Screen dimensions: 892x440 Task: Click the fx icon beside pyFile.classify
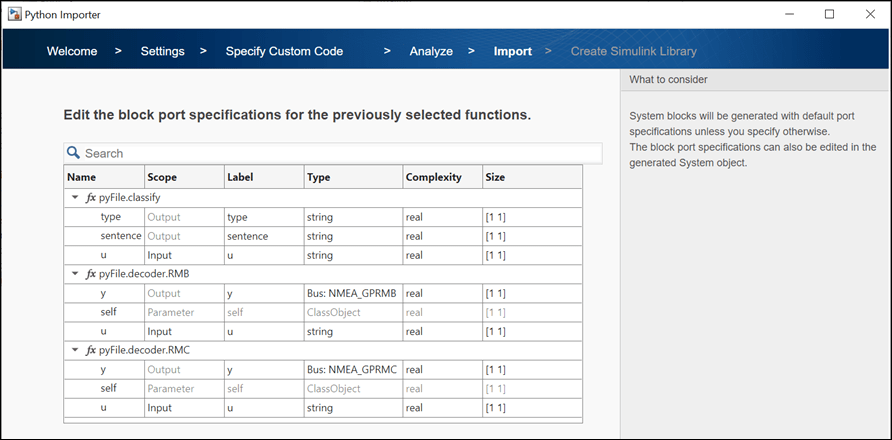(x=91, y=198)
